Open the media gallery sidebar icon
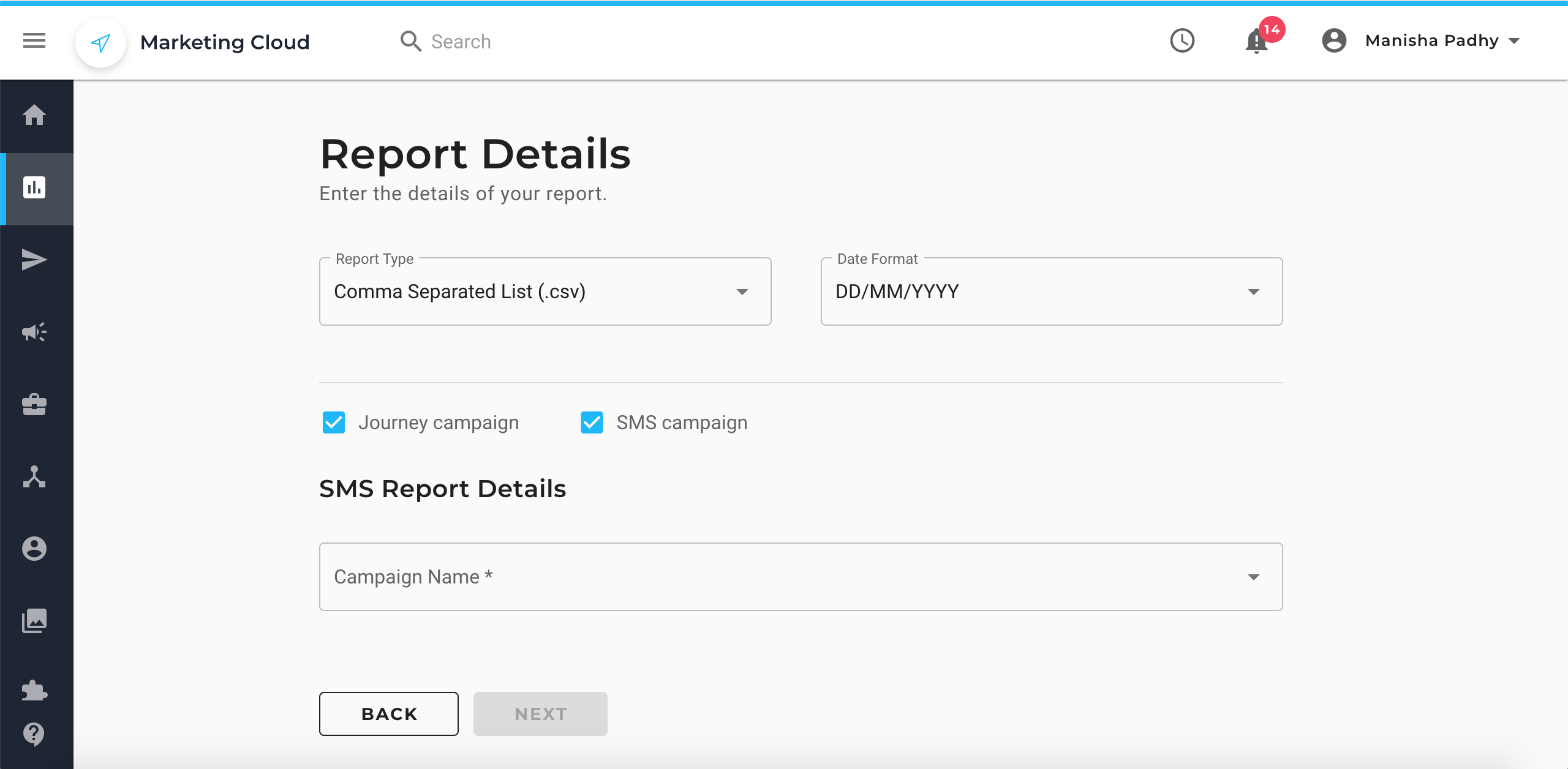Viewport: 1568px width, 769px height. (34, 621)
